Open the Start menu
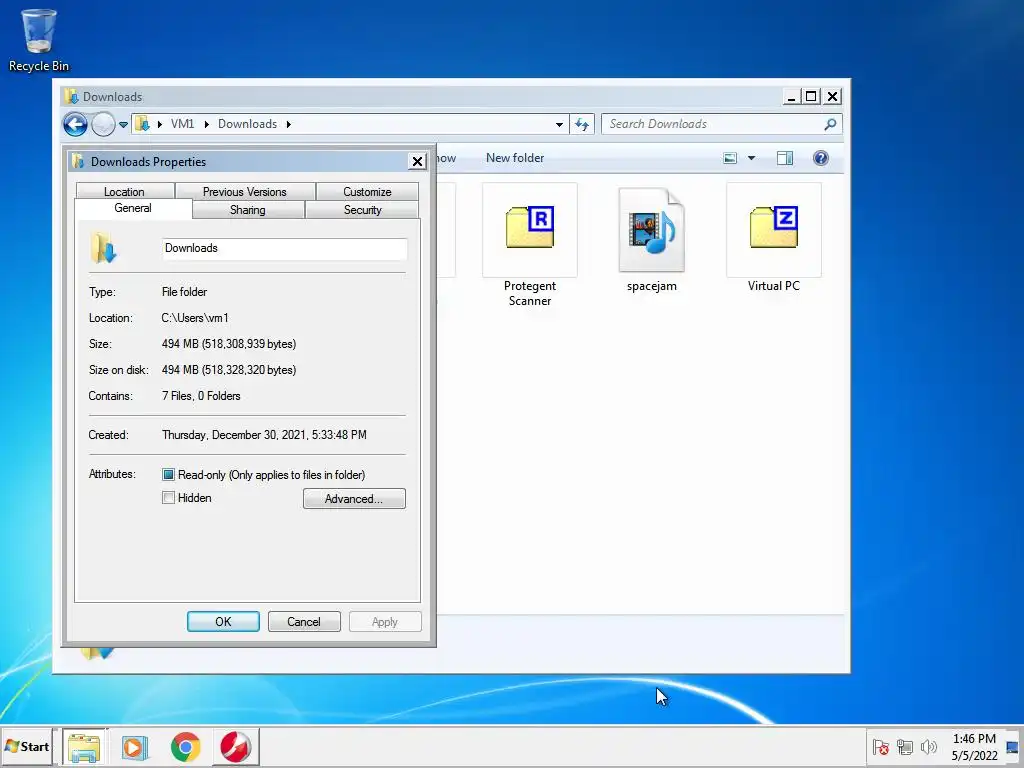Viewport: 1024px width, 768px height. [x=27, y=746]
